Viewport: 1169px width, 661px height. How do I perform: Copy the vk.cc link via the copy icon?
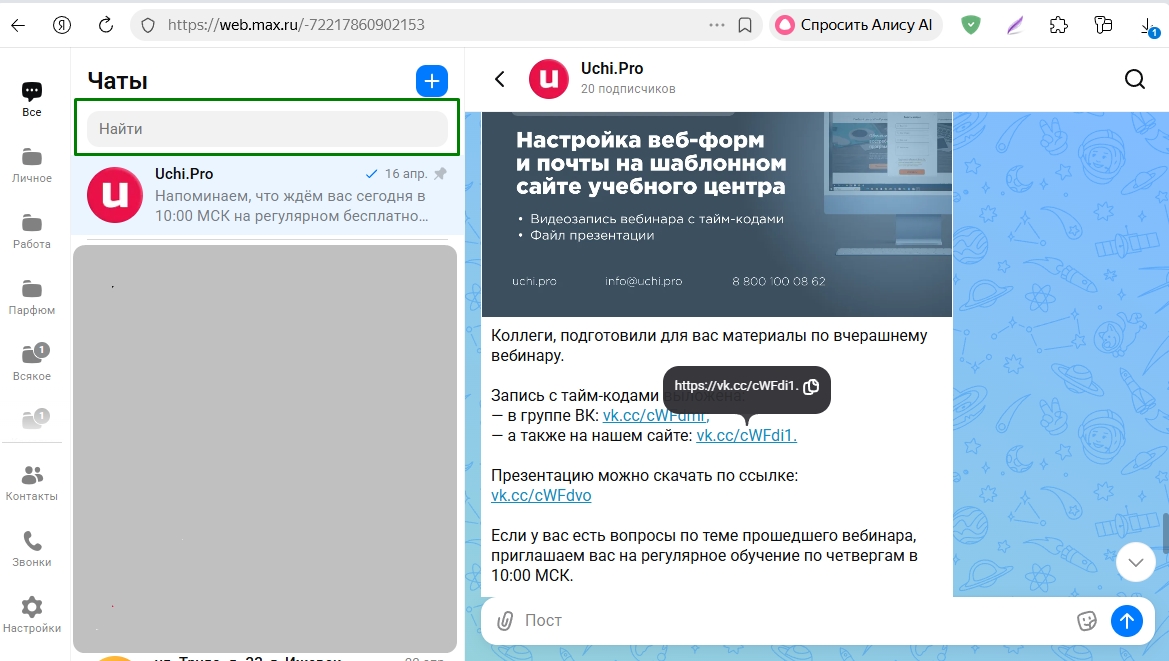click(811, 385)
